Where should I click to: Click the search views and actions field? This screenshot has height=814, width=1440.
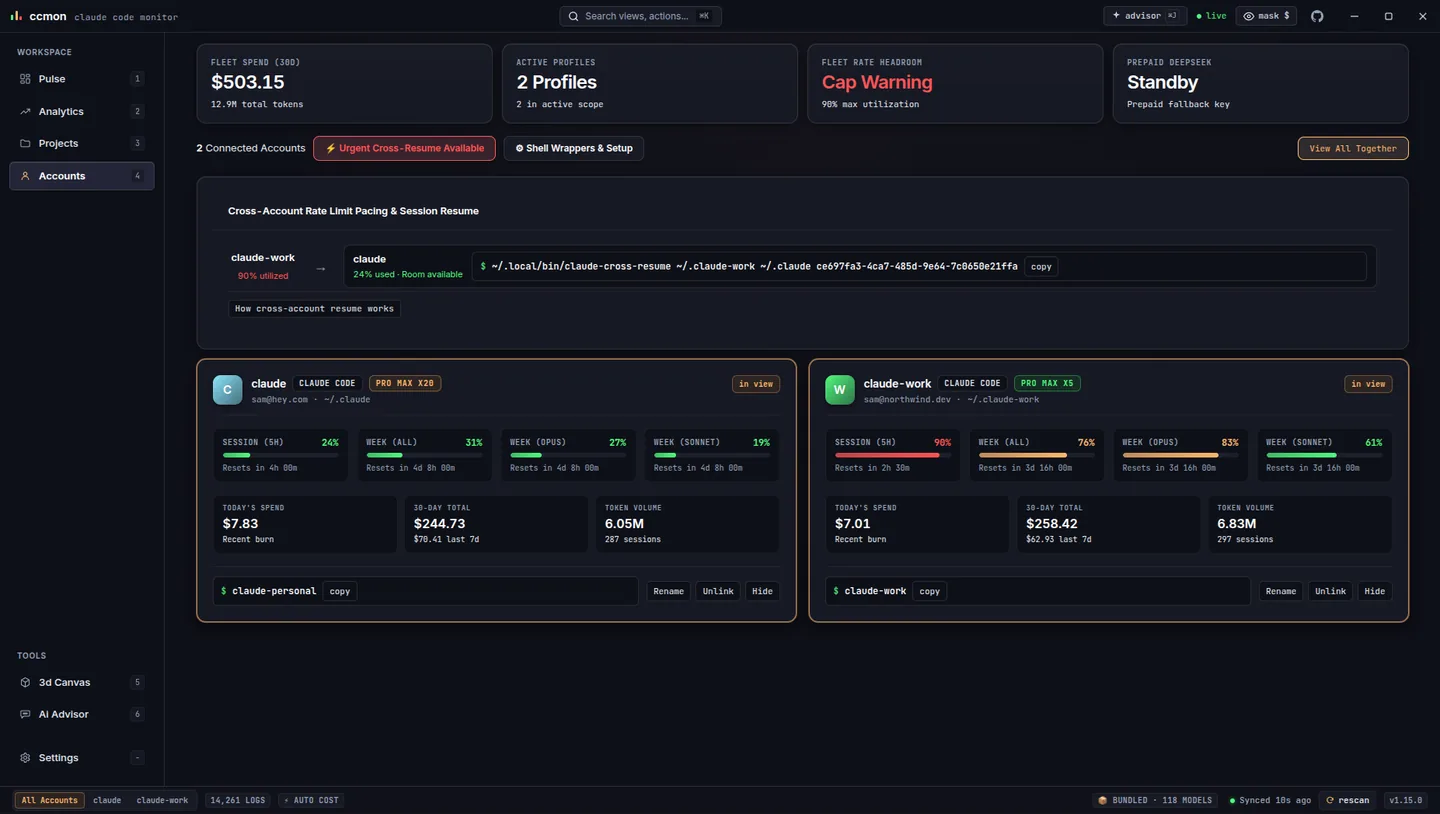(640, 16)
